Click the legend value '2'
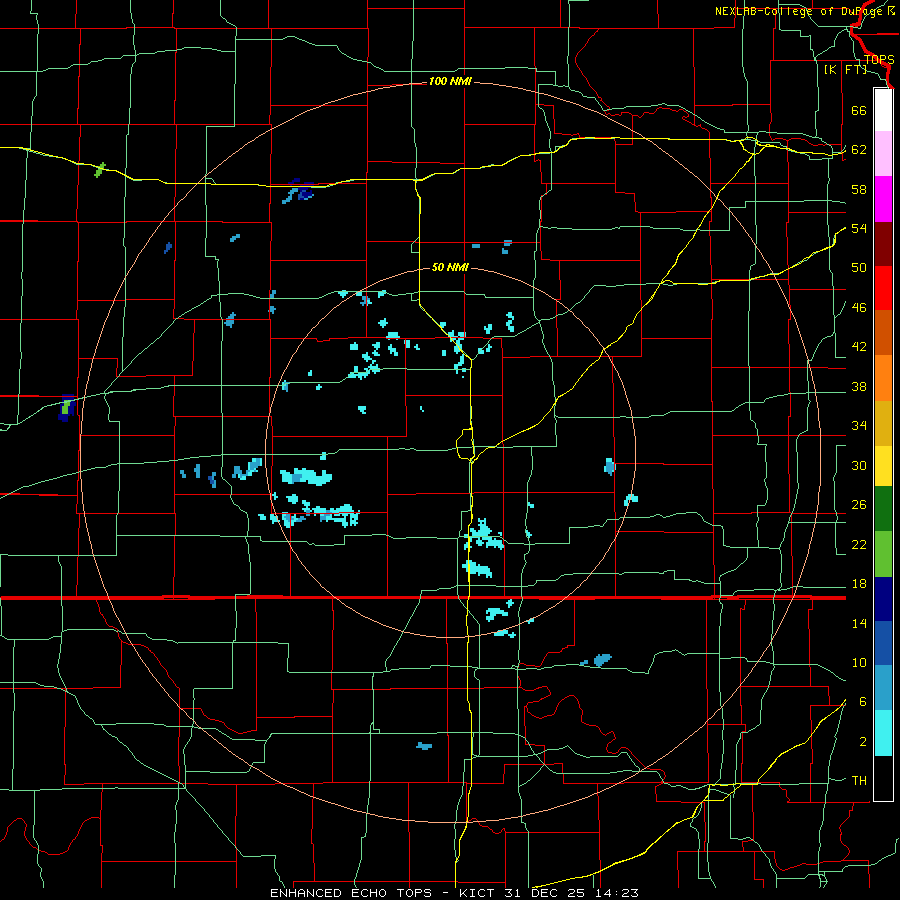Viewport: 900px width, 900px height. coord(863,742)
